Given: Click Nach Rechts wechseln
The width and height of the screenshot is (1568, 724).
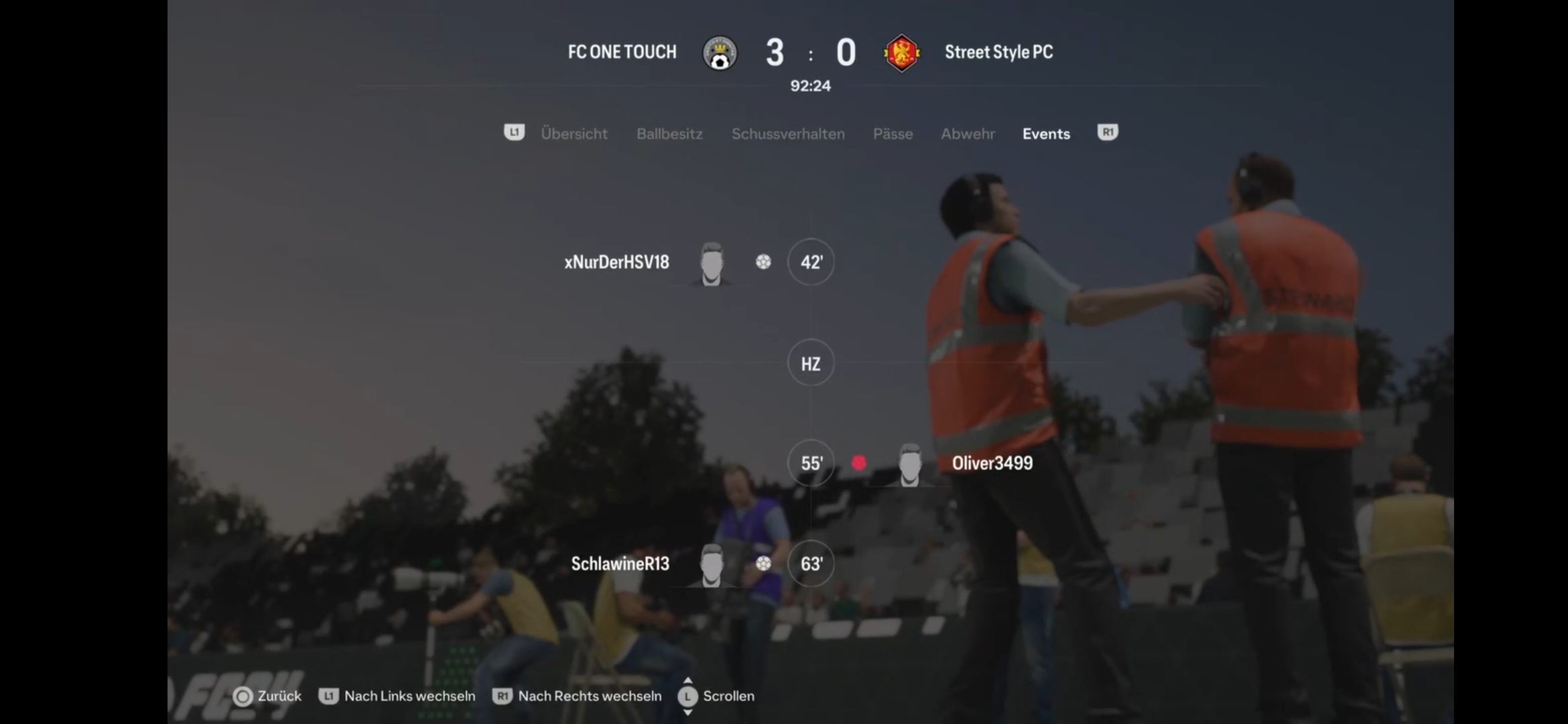Looking at the screenshot, I should pos(577,696).
